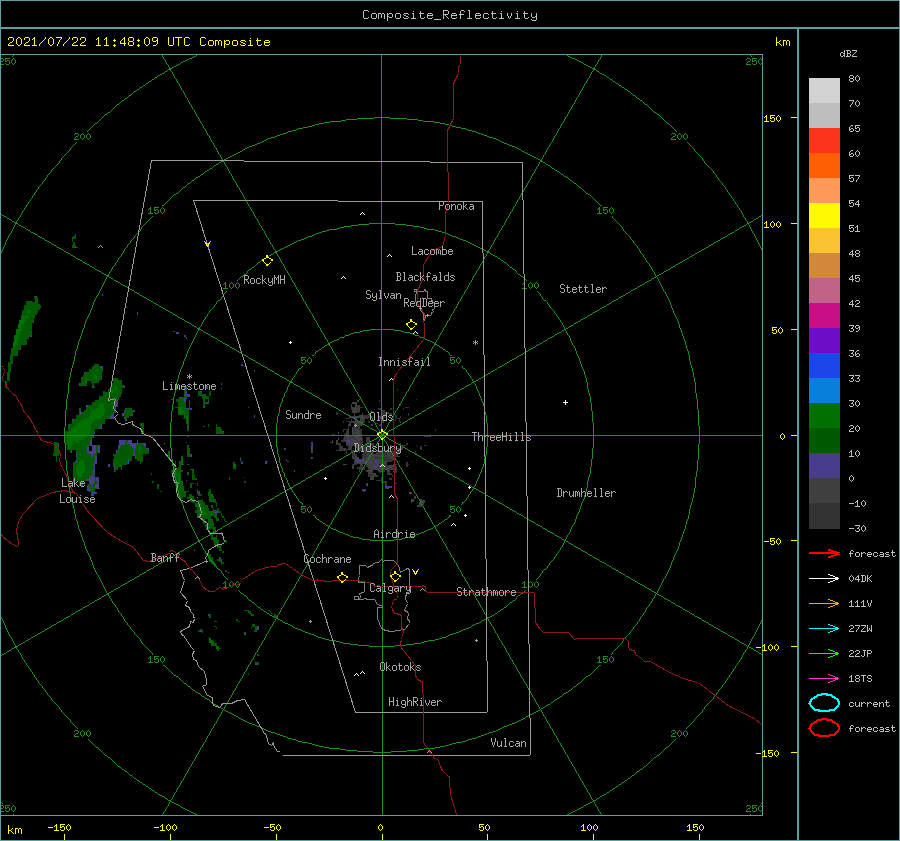This screenshot has height=841, width=900.
Task: Click yellow diamond marker below Cochrane
Action: (342, 578)
